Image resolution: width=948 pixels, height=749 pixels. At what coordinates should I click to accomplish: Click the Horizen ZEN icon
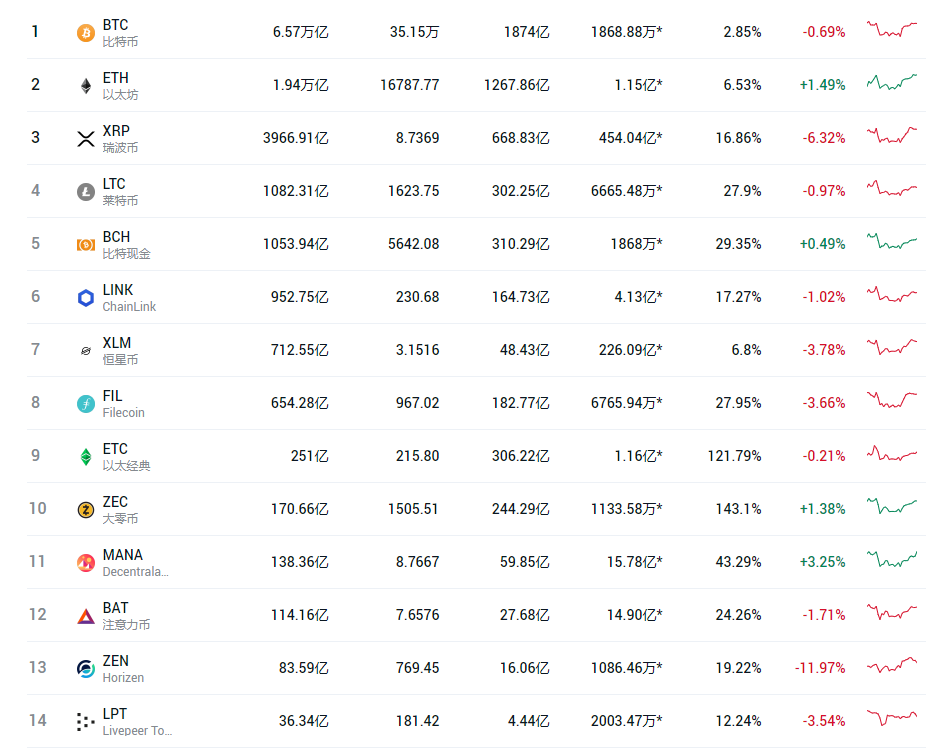(x=86, y=669)
